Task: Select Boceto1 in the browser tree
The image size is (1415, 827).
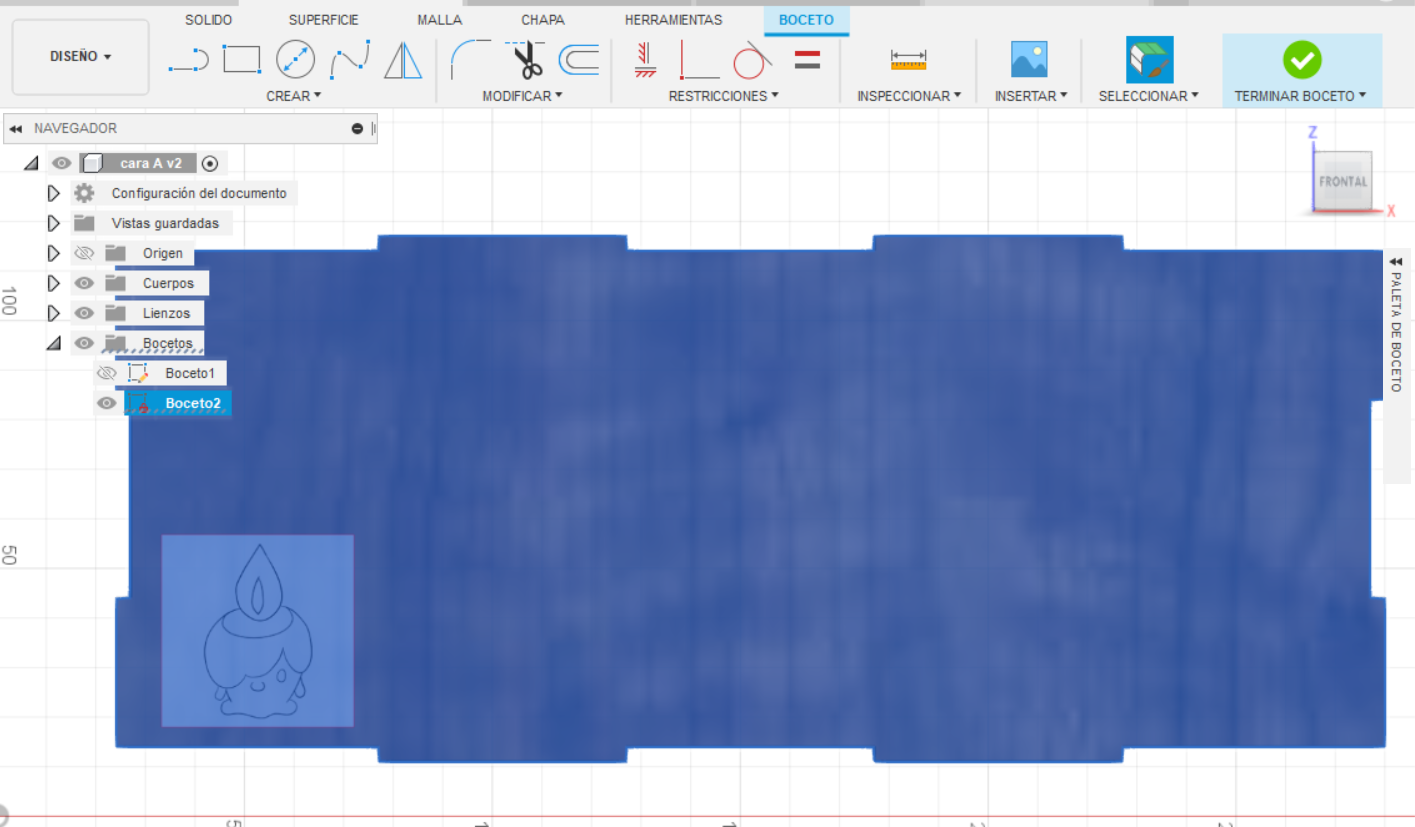Action: (x=190, y=373)
